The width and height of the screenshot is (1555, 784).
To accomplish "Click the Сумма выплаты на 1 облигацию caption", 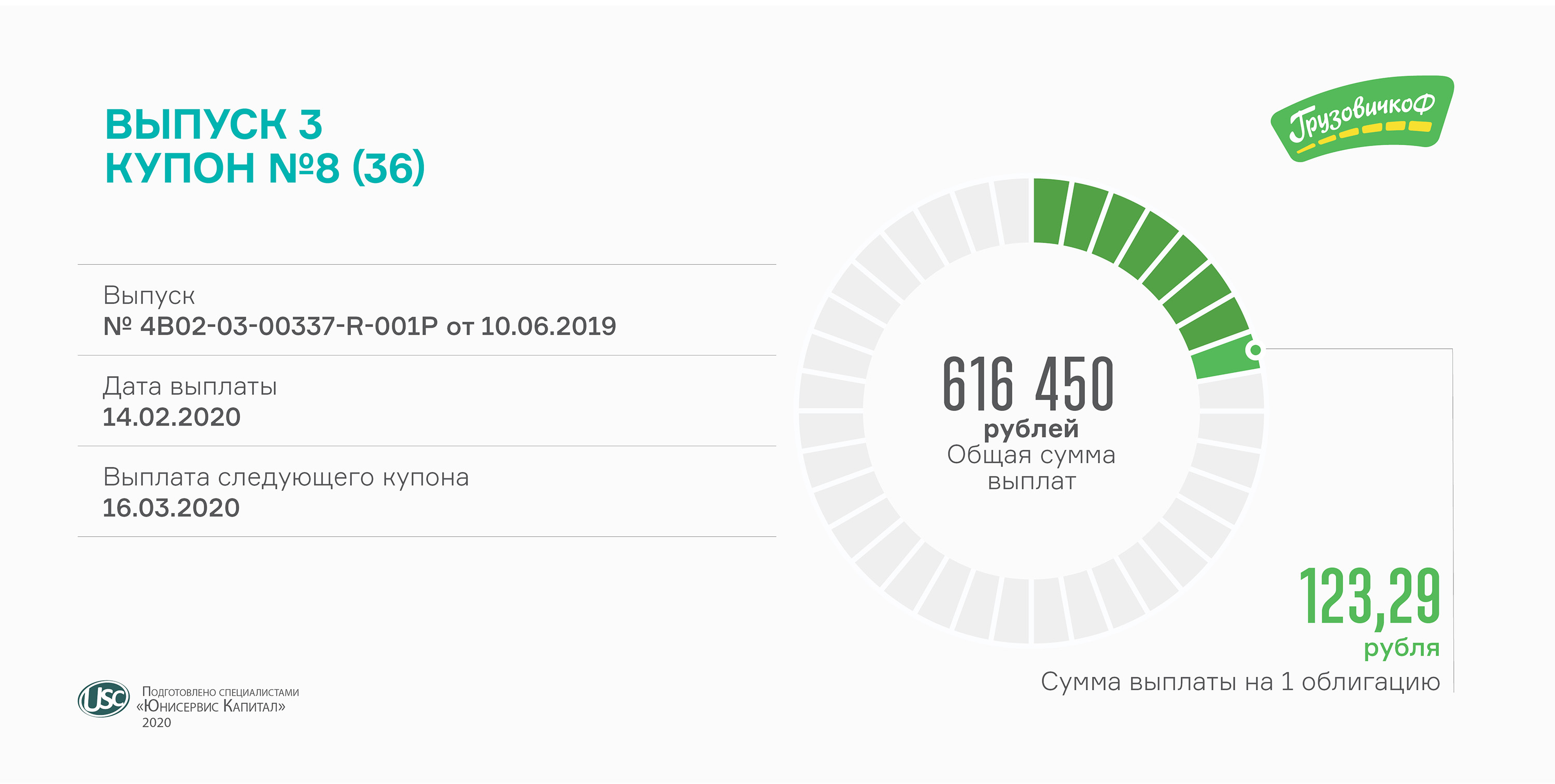I will tap(1240, 682).
